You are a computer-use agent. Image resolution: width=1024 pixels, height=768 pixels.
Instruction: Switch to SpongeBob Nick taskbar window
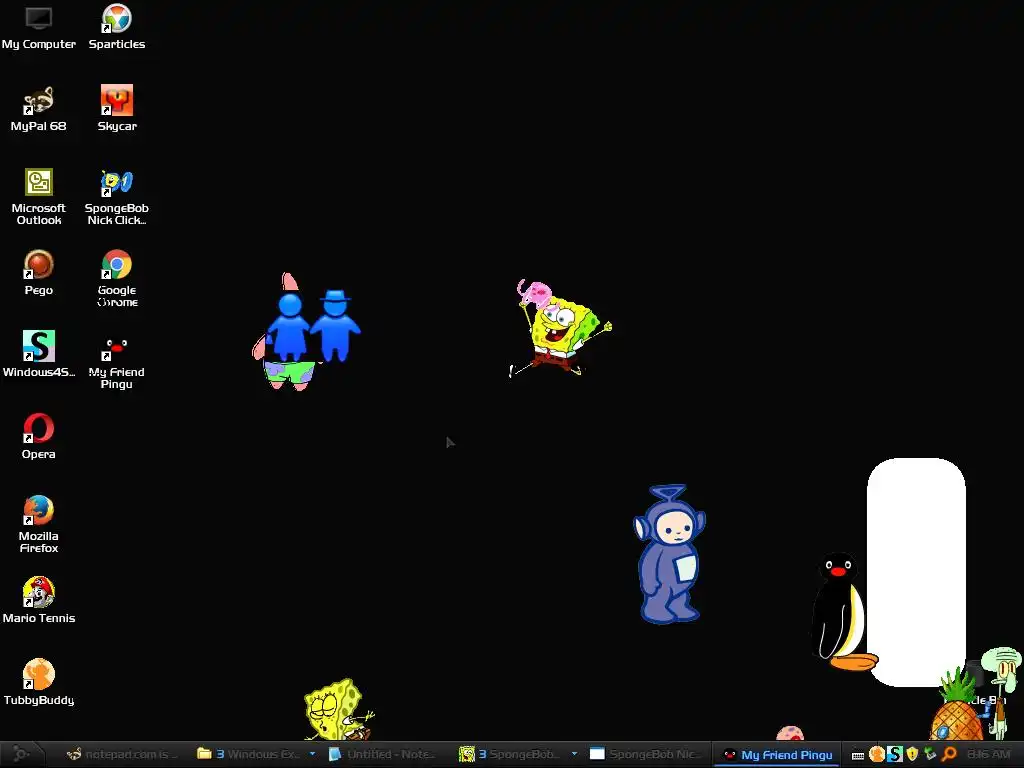647,754
